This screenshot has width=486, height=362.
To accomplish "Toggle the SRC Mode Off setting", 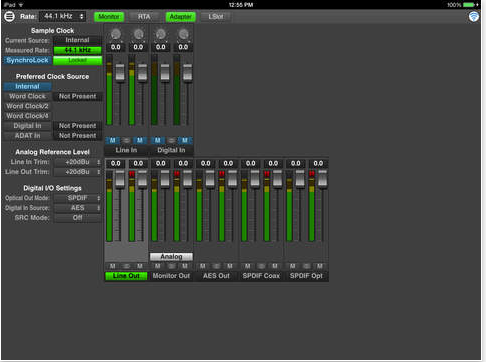I will (78, 218).
